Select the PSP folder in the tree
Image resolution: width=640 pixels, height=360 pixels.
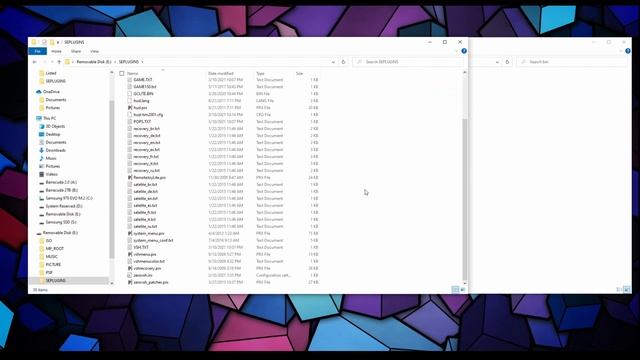click(x=46, y=273)
